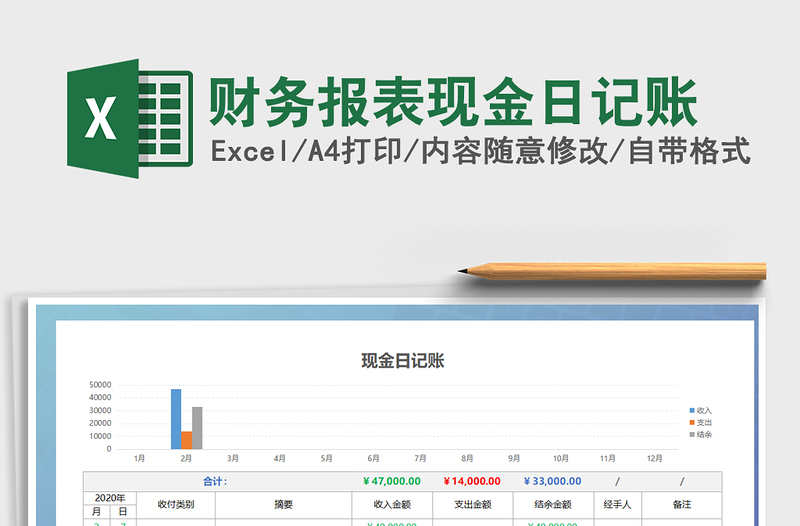Click the blue 收入 legend swatch

[x=692, y=410]
